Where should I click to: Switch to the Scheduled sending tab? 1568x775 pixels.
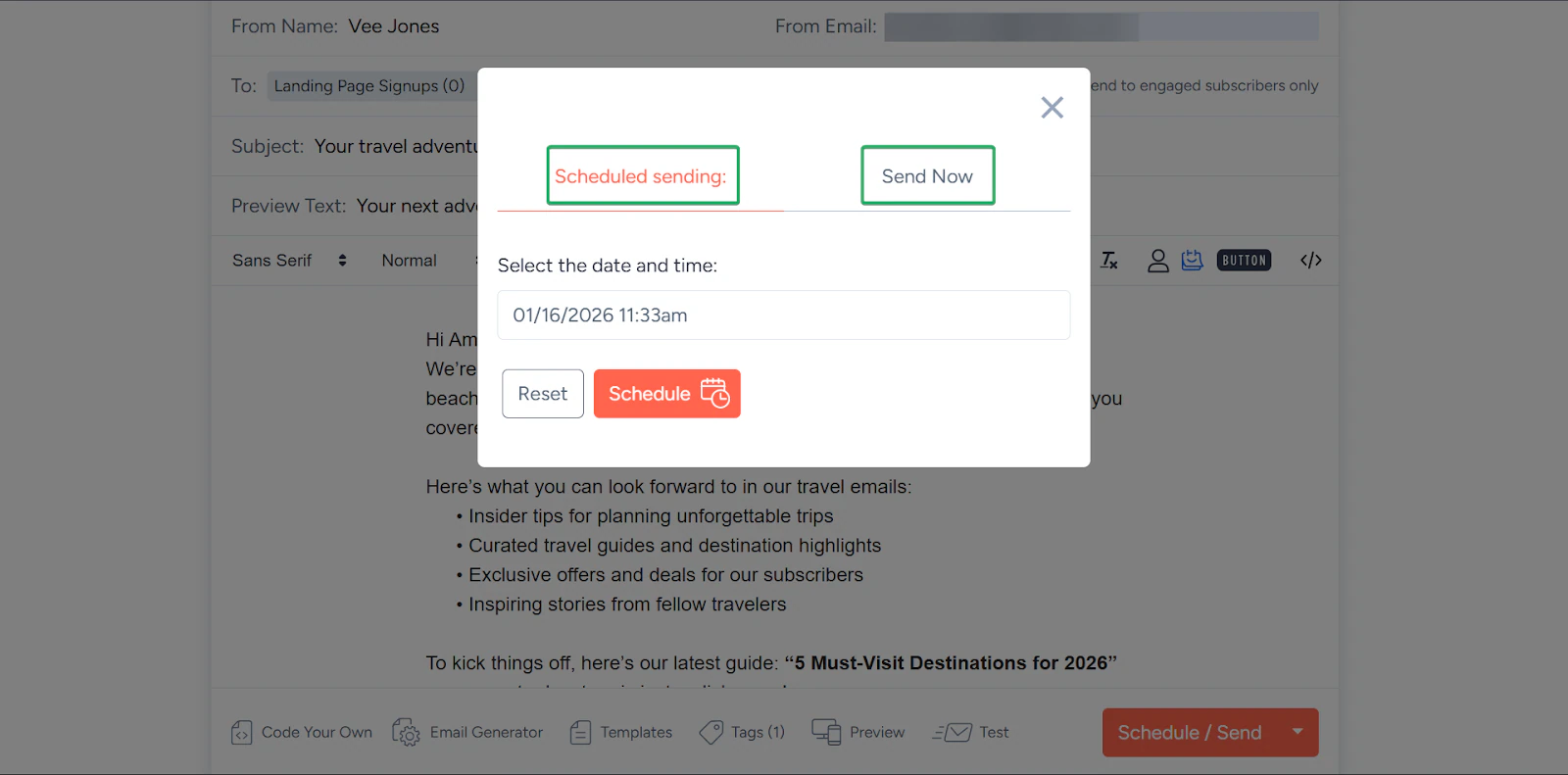tap(642, 176)
